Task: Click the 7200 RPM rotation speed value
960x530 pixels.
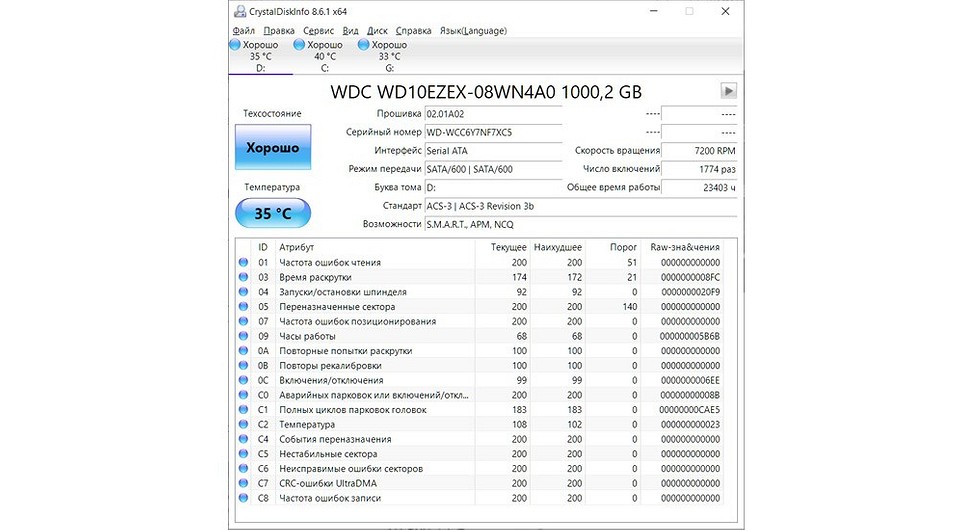Action: [699, 151]
